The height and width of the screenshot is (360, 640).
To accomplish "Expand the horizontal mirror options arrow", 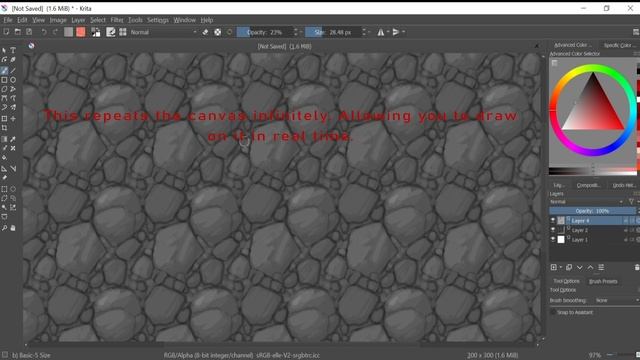I will tap(388, 32).
